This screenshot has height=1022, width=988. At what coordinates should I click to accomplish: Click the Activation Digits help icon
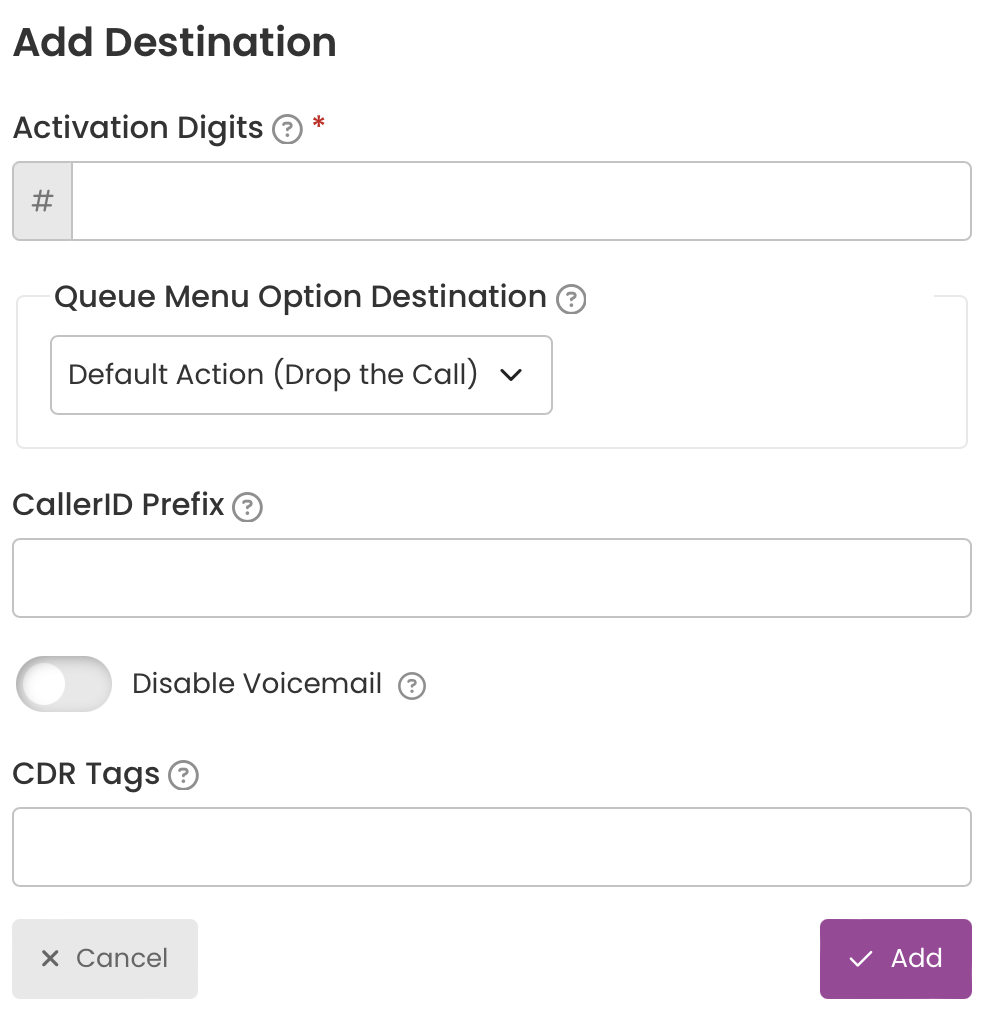tap(287, 129)
